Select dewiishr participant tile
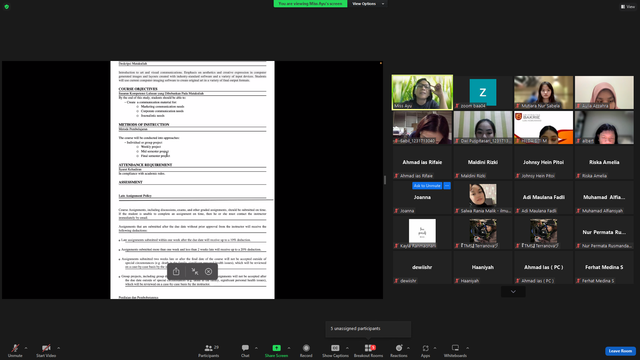This screenshot has width=640, height=360. 422,268
